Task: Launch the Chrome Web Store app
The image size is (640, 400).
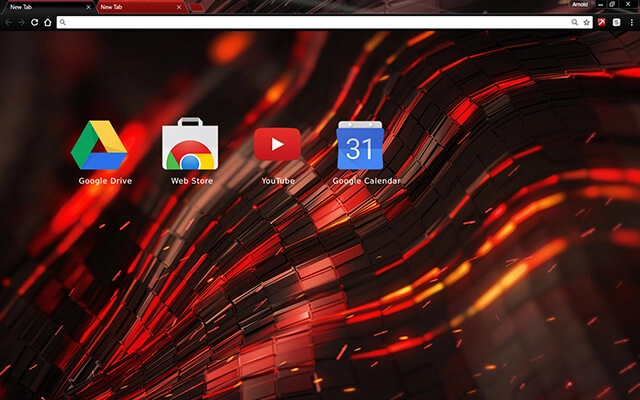Action: click(x=190, y=144)
